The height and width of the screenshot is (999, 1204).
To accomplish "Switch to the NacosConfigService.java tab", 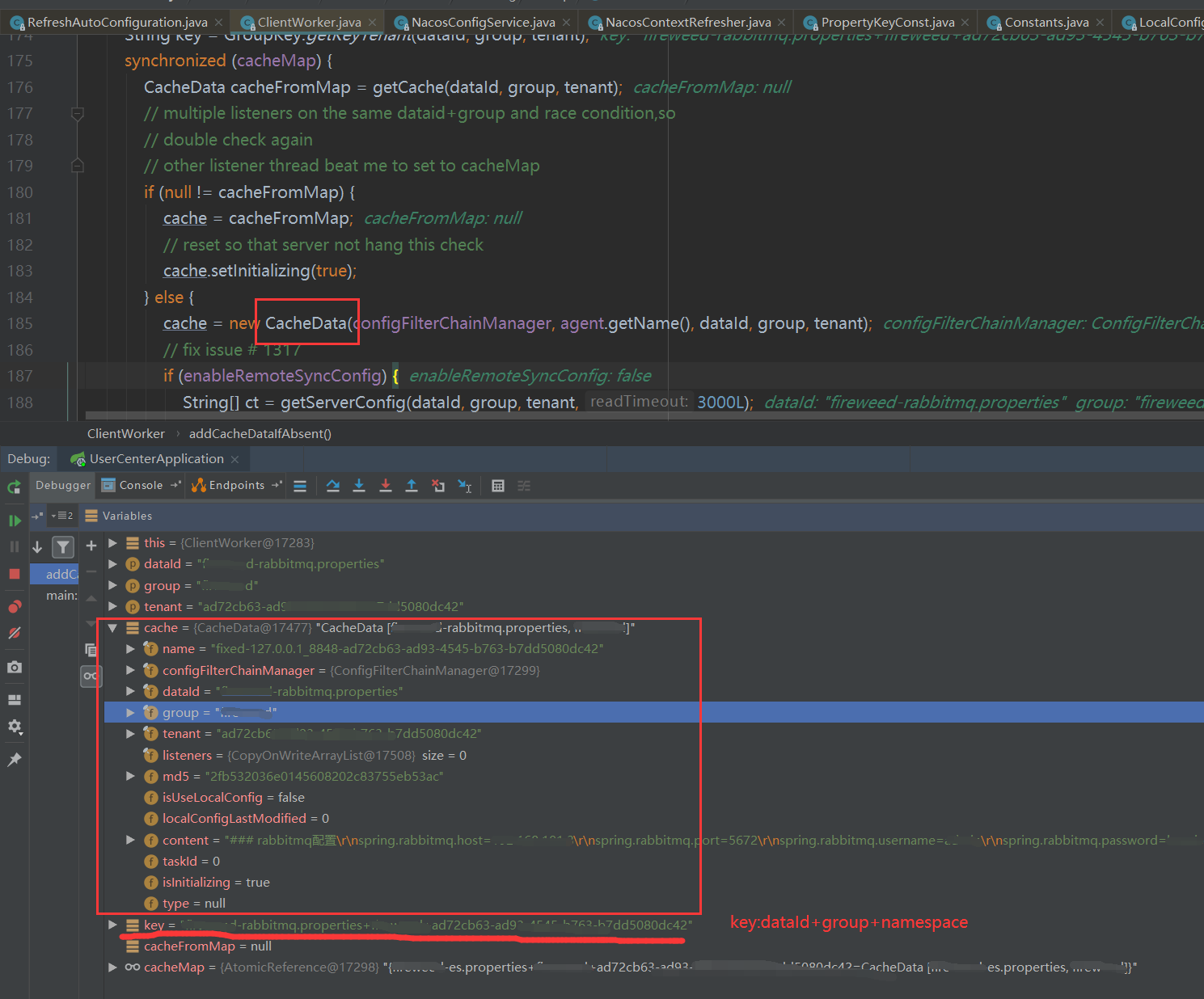I will pos(482,23).
